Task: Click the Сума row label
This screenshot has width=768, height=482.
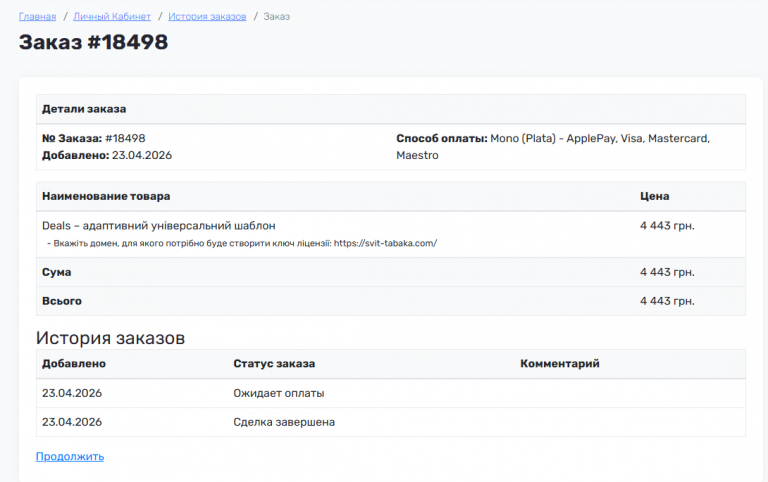Action: 56,272
